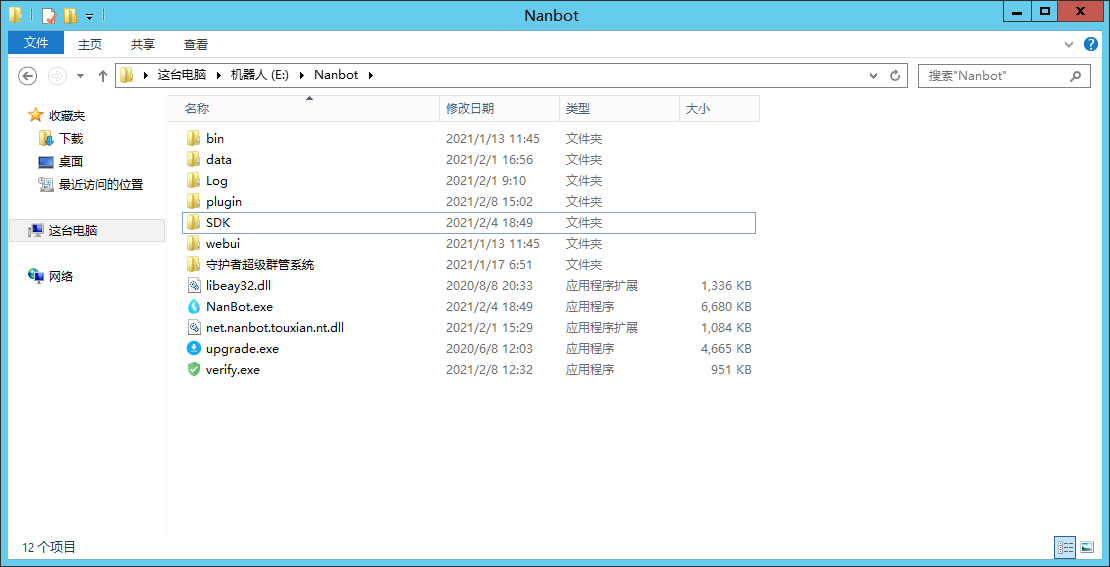This screenshot has width=1110, height=567.
Task: Click the Log folder icon
Action: click(x=193, y=181)
